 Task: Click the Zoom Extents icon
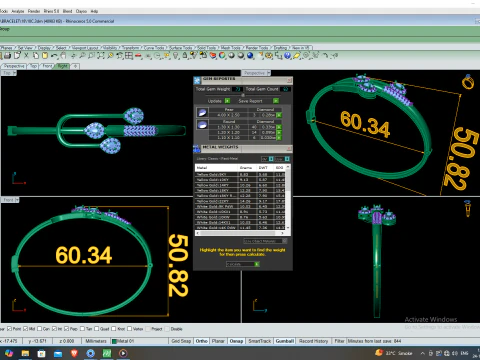coord(101,56)
